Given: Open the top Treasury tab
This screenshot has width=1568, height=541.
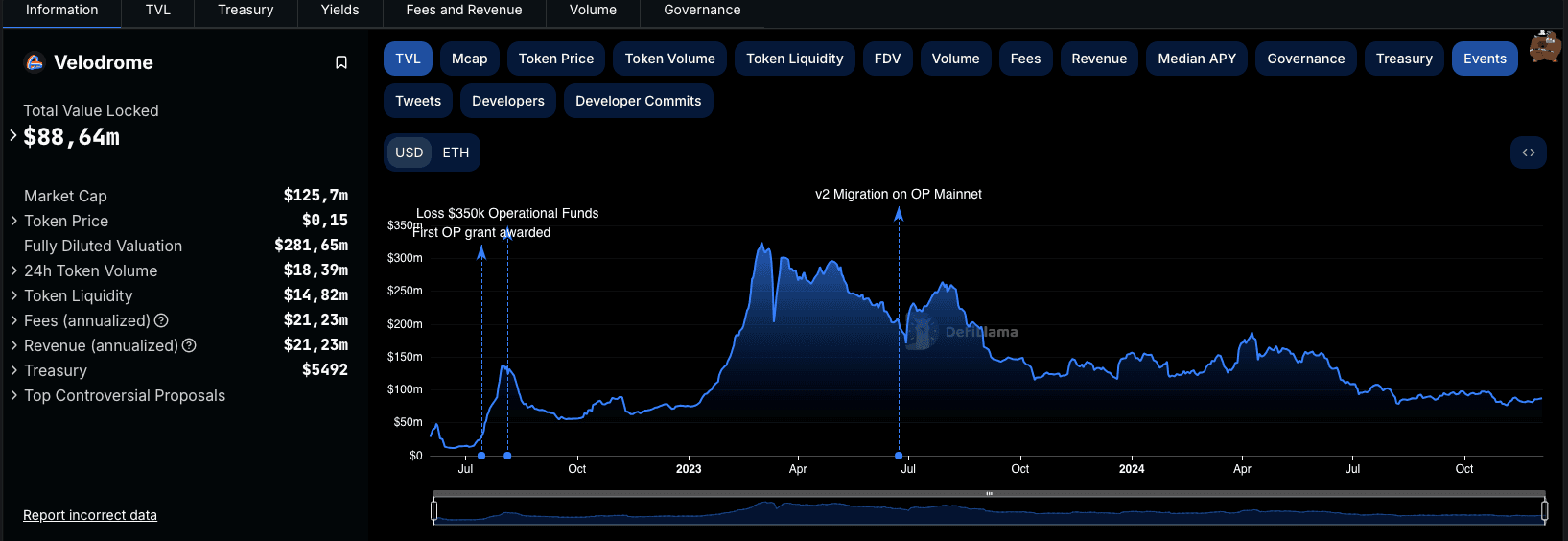Looking at the screenshot, I should tap(246, 11).
